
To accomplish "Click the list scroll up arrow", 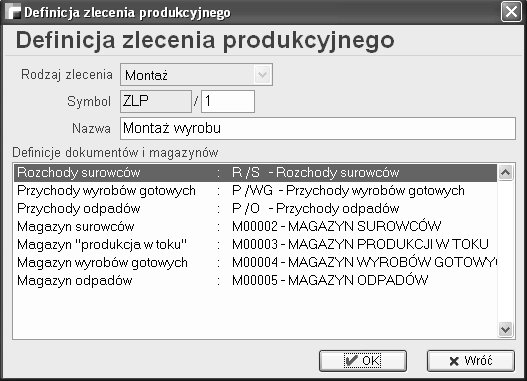I will coord(505,173).
